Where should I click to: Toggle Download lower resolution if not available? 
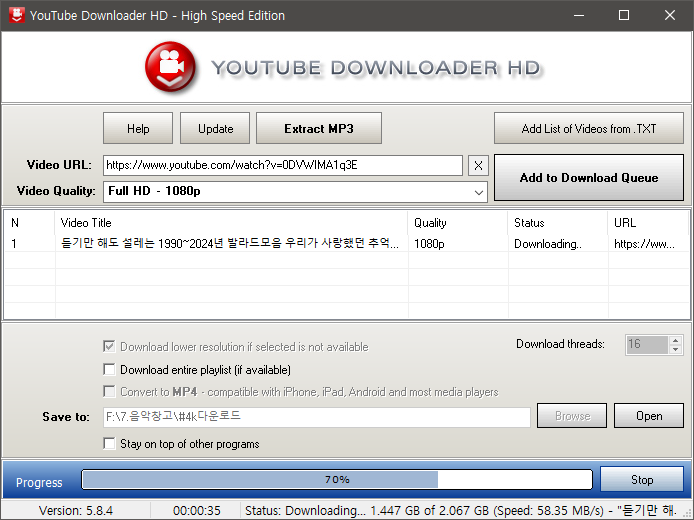[109, 346]
